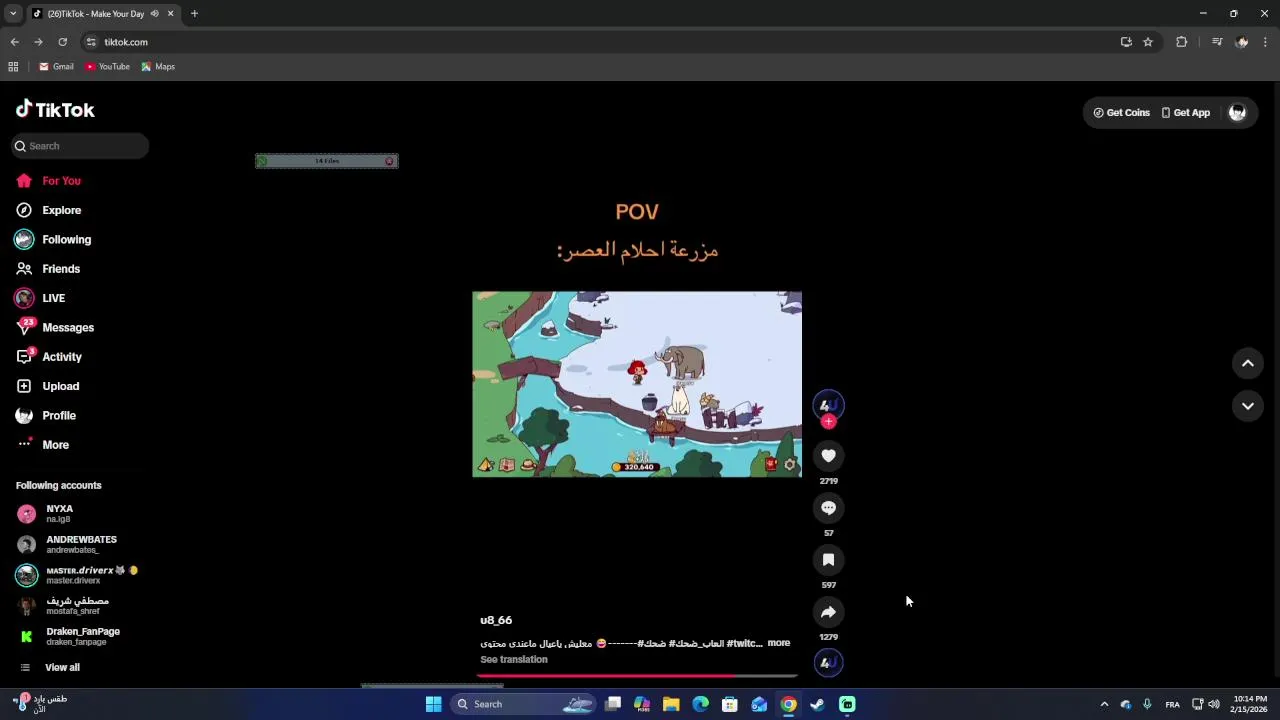Open File Explorer from the taskbar
Screen dimensions: 1280x720
(671, 704)
